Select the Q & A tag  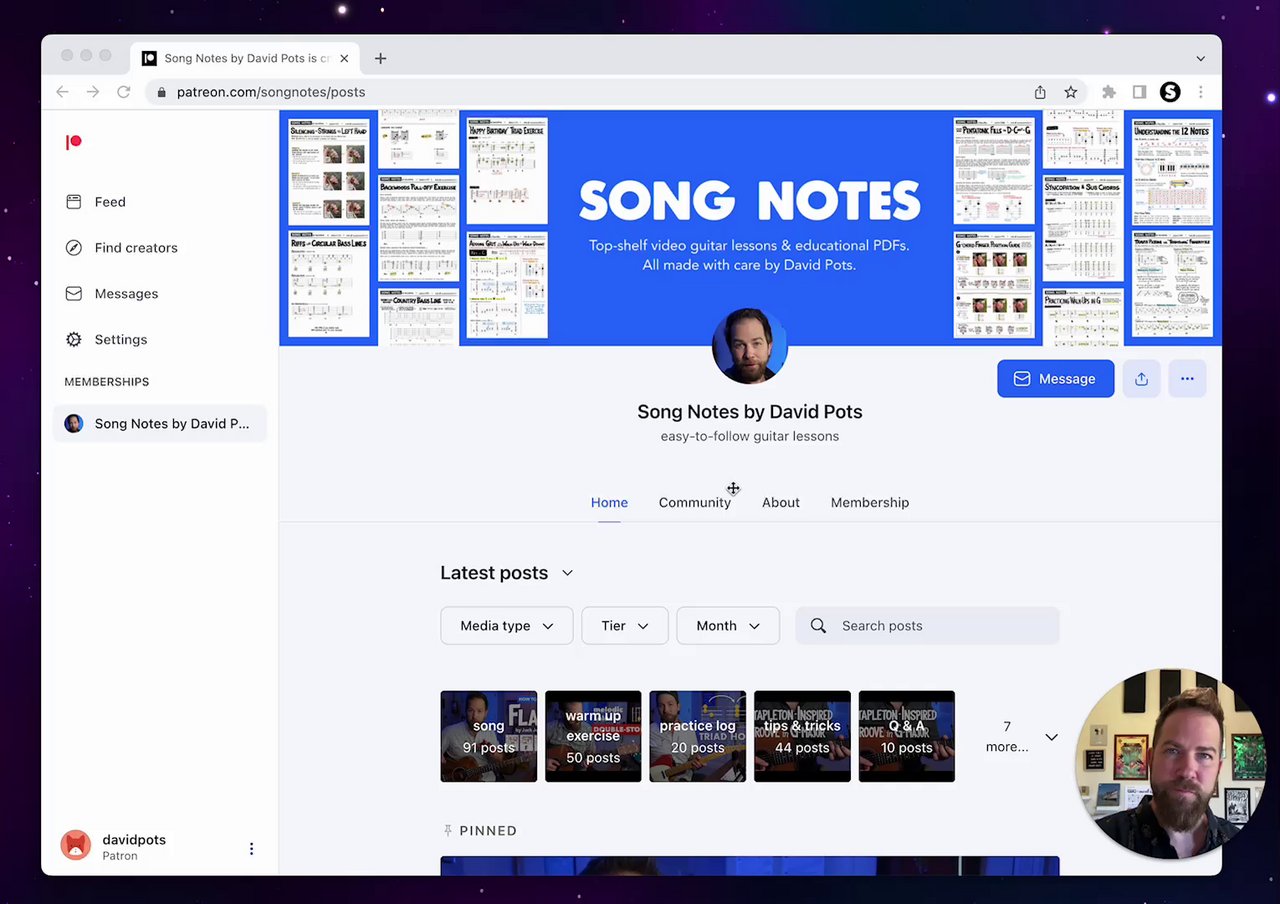point(907,736)
